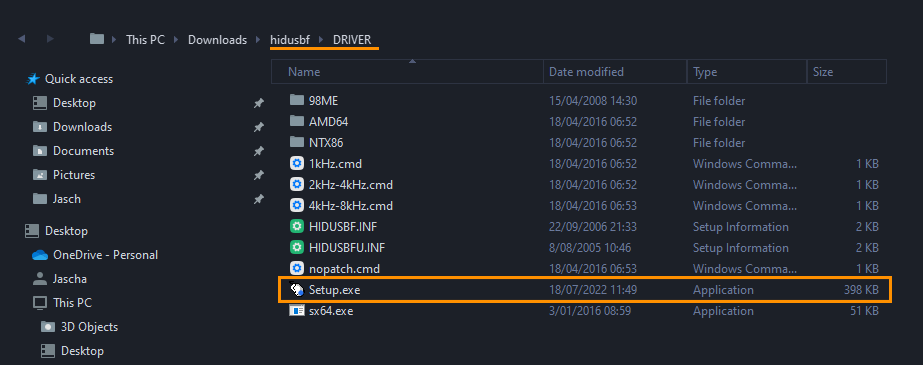Select OneDrive - Personal in sidebar
Viewport: 923px width, 365px height.
click(105, 255)
